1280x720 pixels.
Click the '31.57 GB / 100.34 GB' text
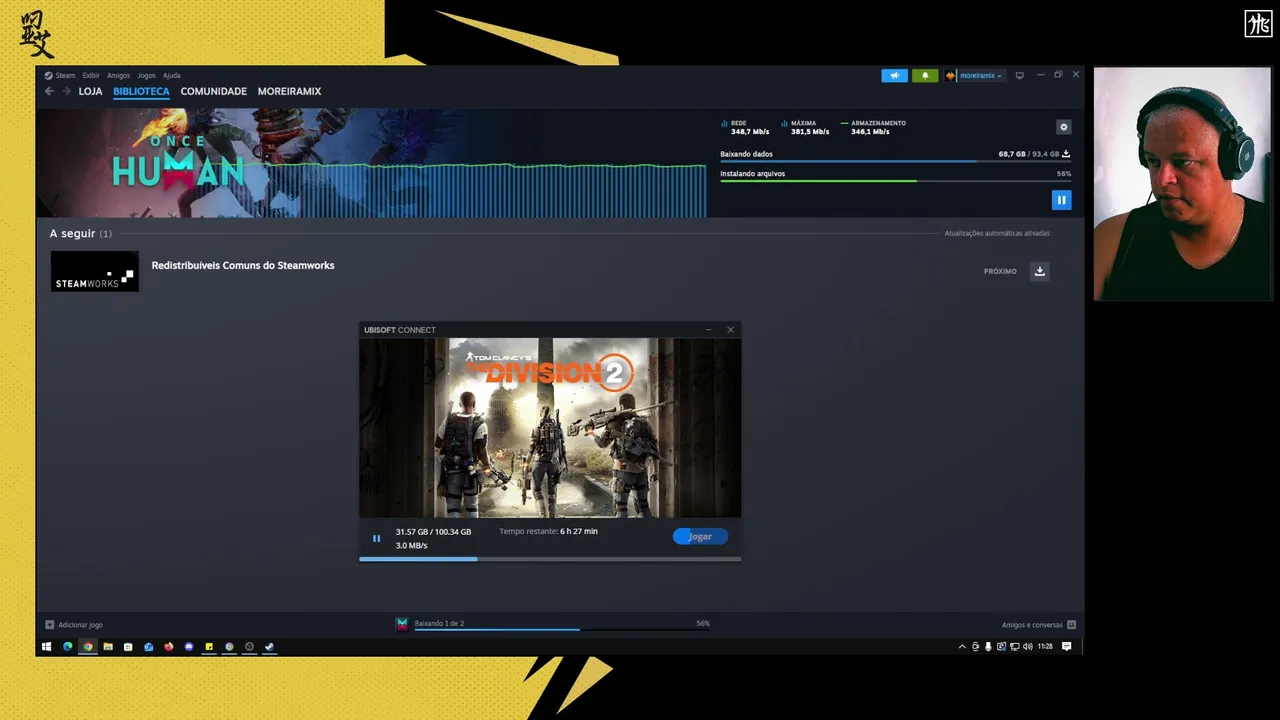pyautogui.click(x=433, y=532)
